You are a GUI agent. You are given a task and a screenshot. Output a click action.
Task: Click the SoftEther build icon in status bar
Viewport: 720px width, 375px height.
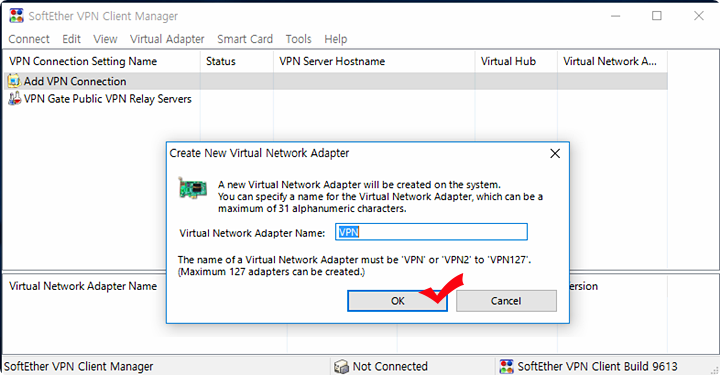(506, 366)
